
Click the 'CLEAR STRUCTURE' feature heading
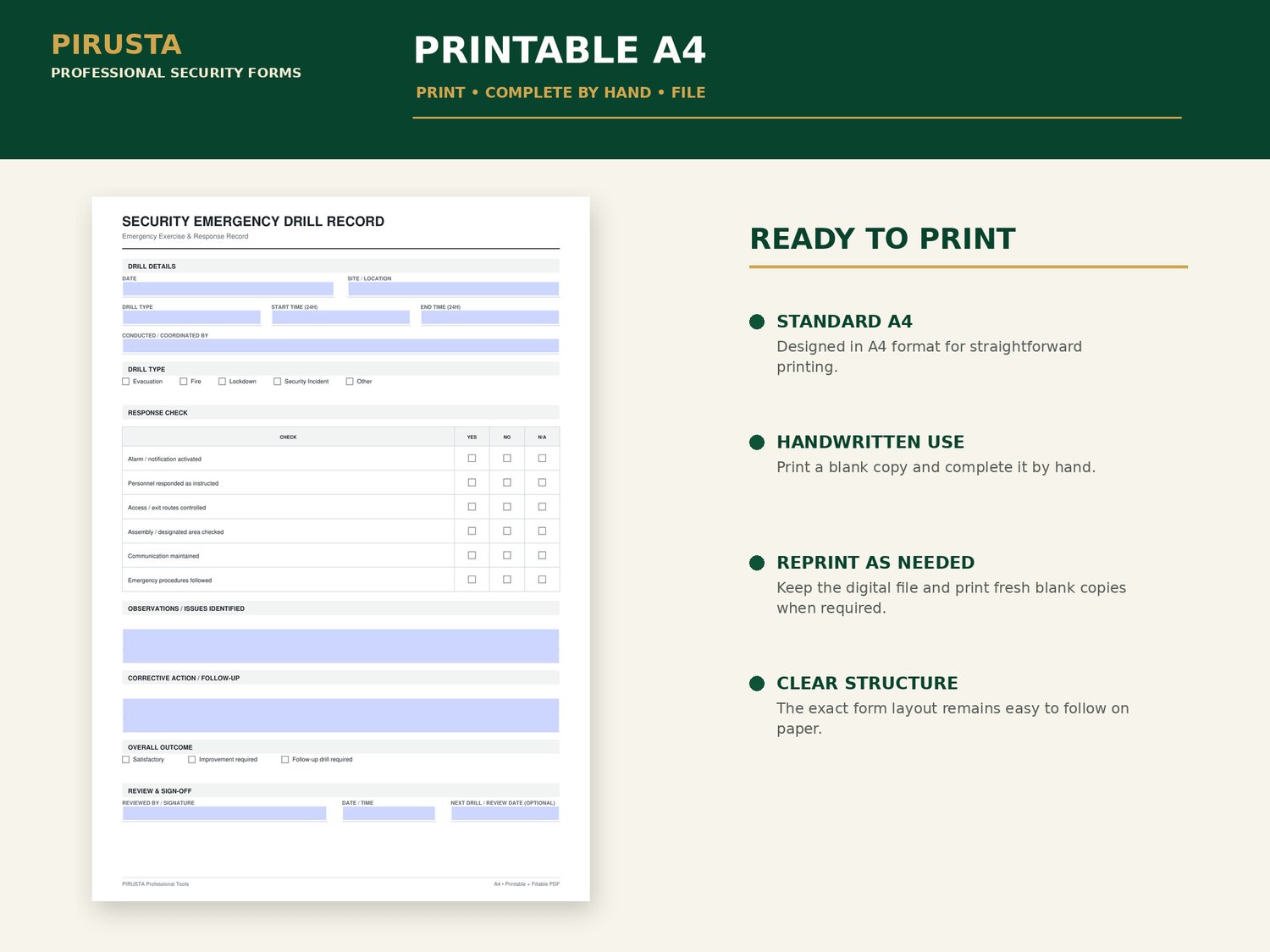(867, 684)
